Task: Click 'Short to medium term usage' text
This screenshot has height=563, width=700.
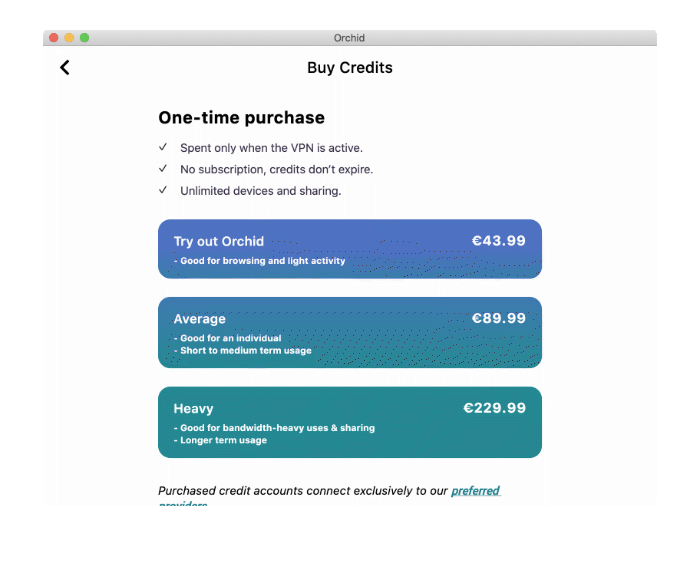Action: pyautogui.click(x=246, y=350)
